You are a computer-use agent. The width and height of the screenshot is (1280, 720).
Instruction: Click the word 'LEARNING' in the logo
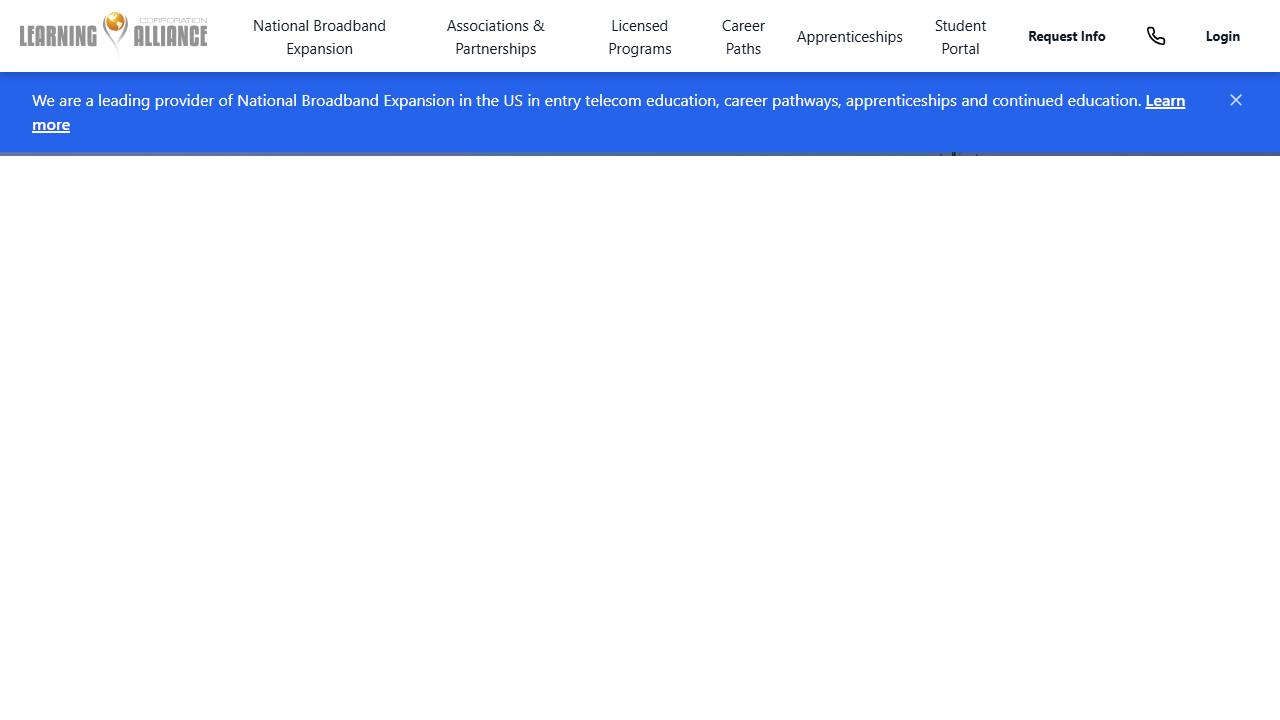pos(58,38)
